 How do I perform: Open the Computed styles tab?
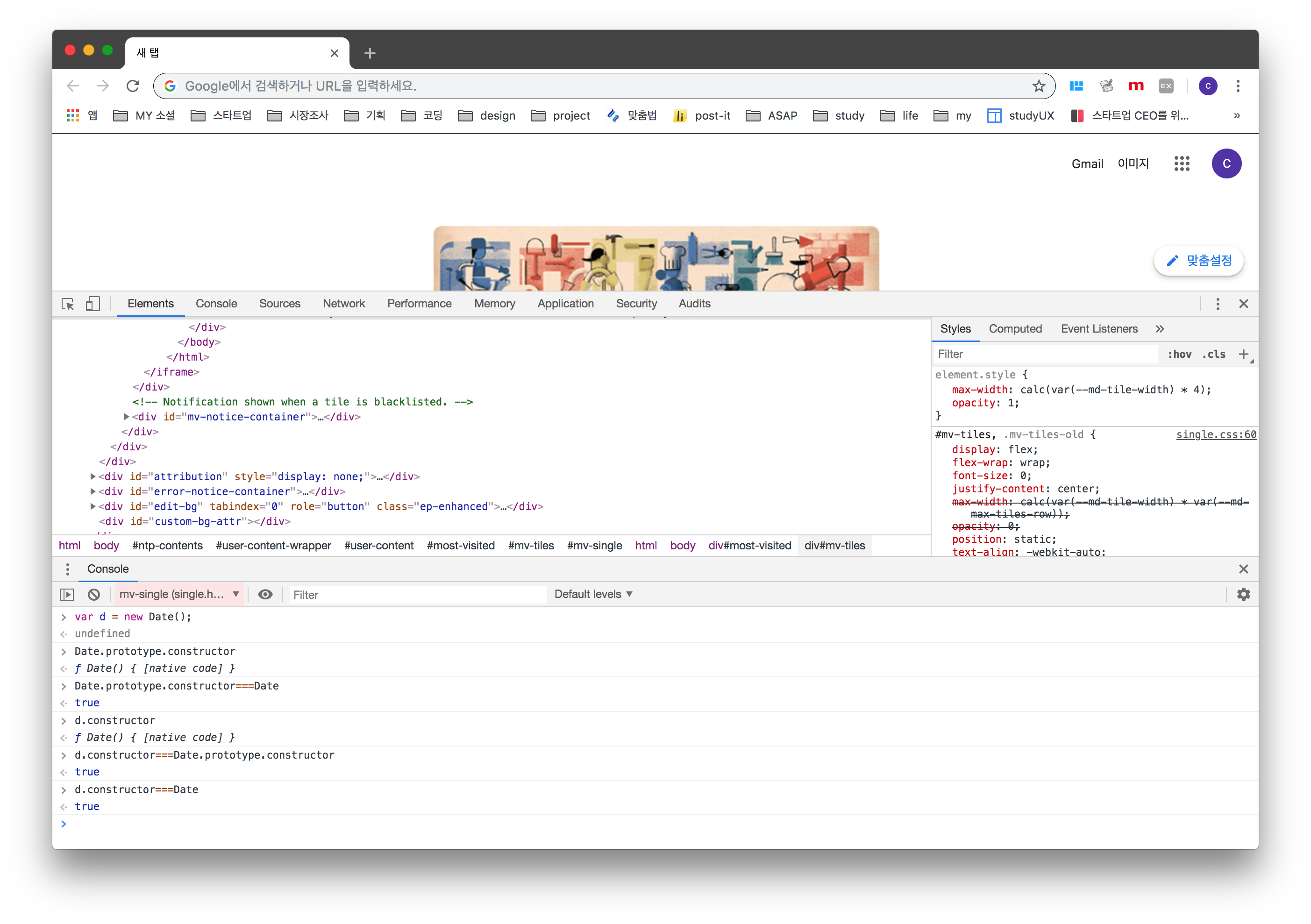1015,329
